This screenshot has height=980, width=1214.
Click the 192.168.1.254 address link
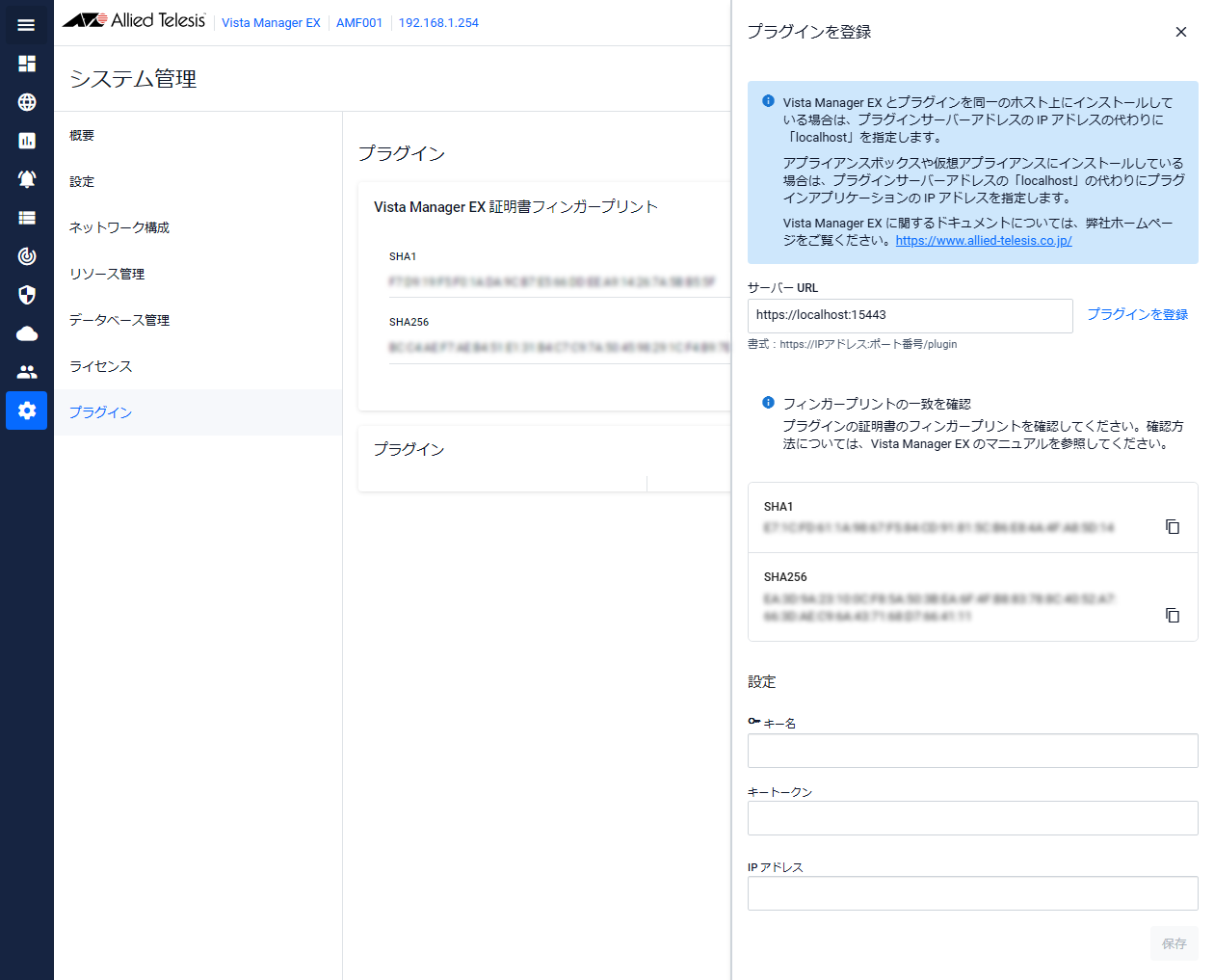(438, 23)
